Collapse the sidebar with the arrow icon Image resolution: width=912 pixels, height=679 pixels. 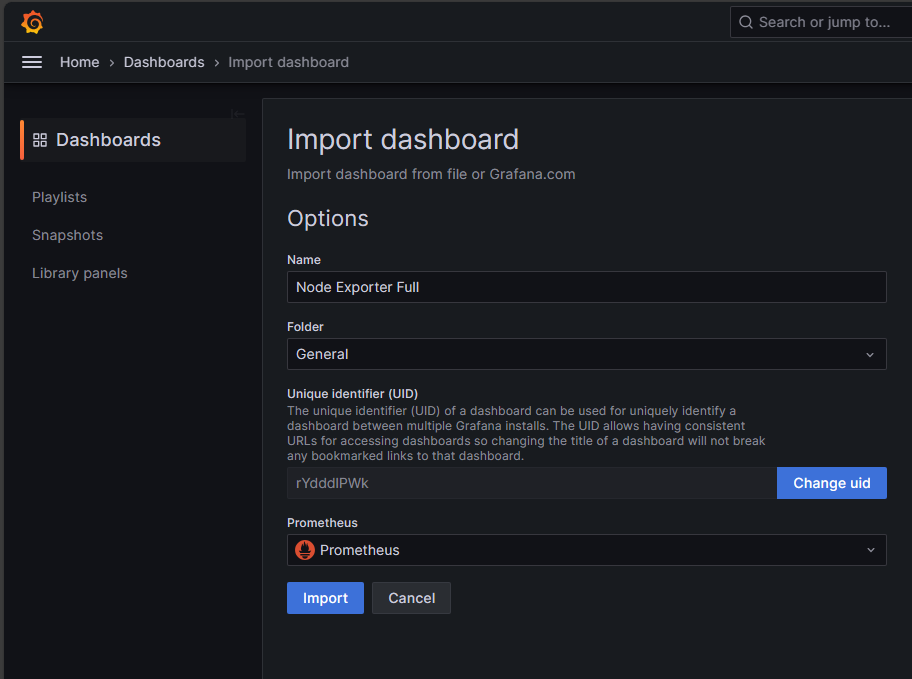(238, 113)
